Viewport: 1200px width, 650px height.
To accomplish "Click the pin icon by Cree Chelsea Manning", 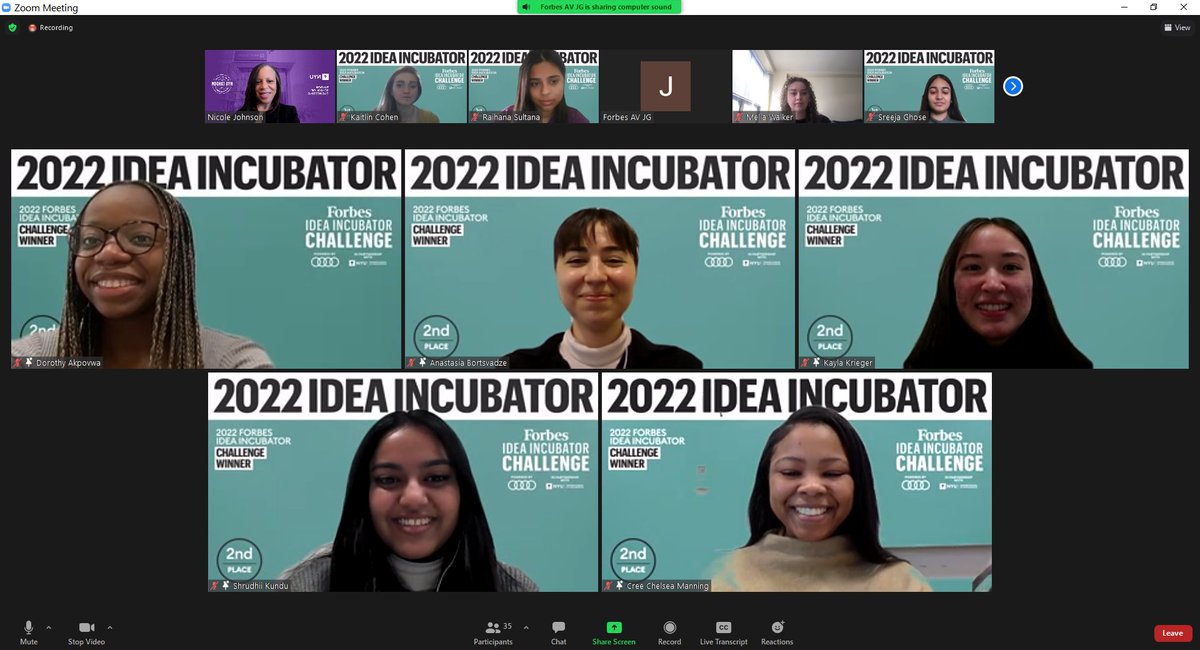I will [x=619, y=586].
